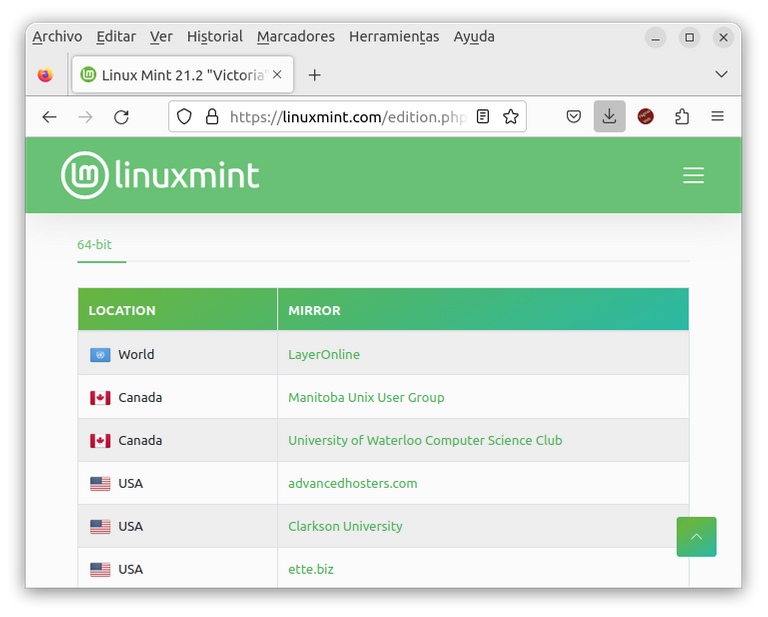Viewport: 768px width, 617px height.
Task: Open the Ver menu
Action: (161, 37)
